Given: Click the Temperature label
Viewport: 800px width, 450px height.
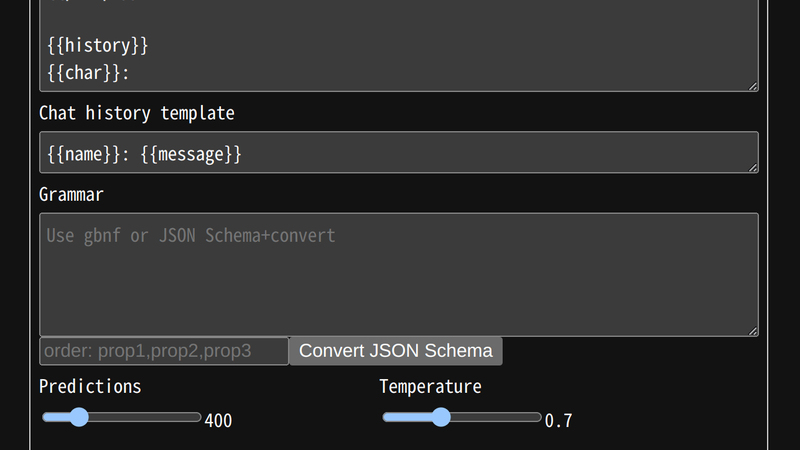Looking at the screenshot, I should pos(430,386).
